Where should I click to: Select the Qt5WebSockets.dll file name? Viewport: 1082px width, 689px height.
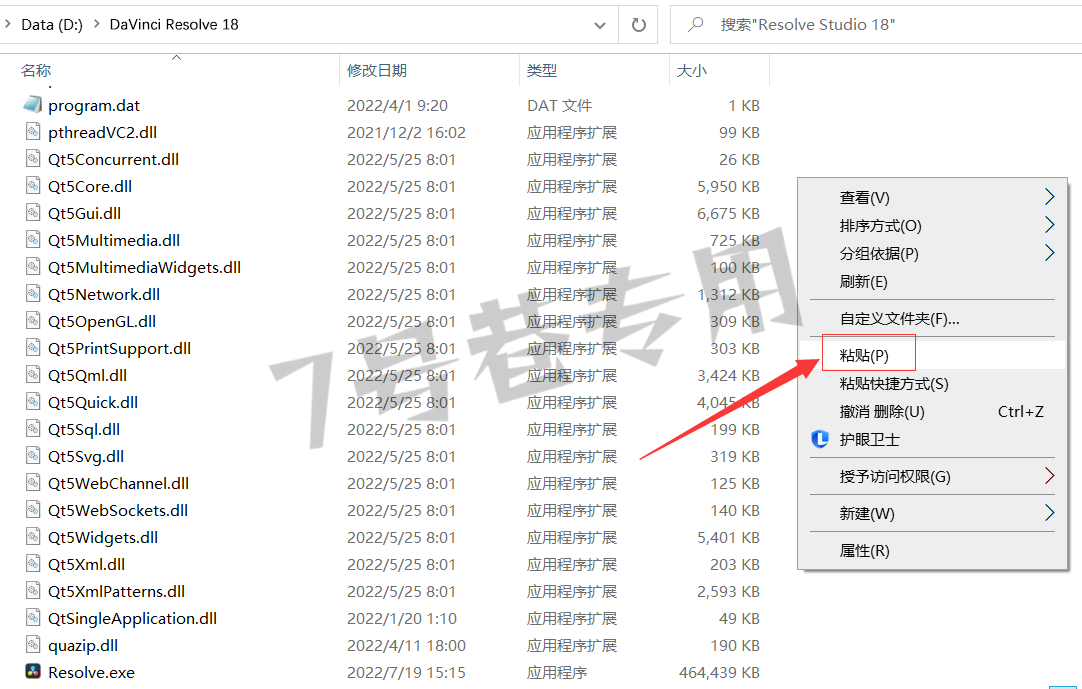[x=118, y=510]
